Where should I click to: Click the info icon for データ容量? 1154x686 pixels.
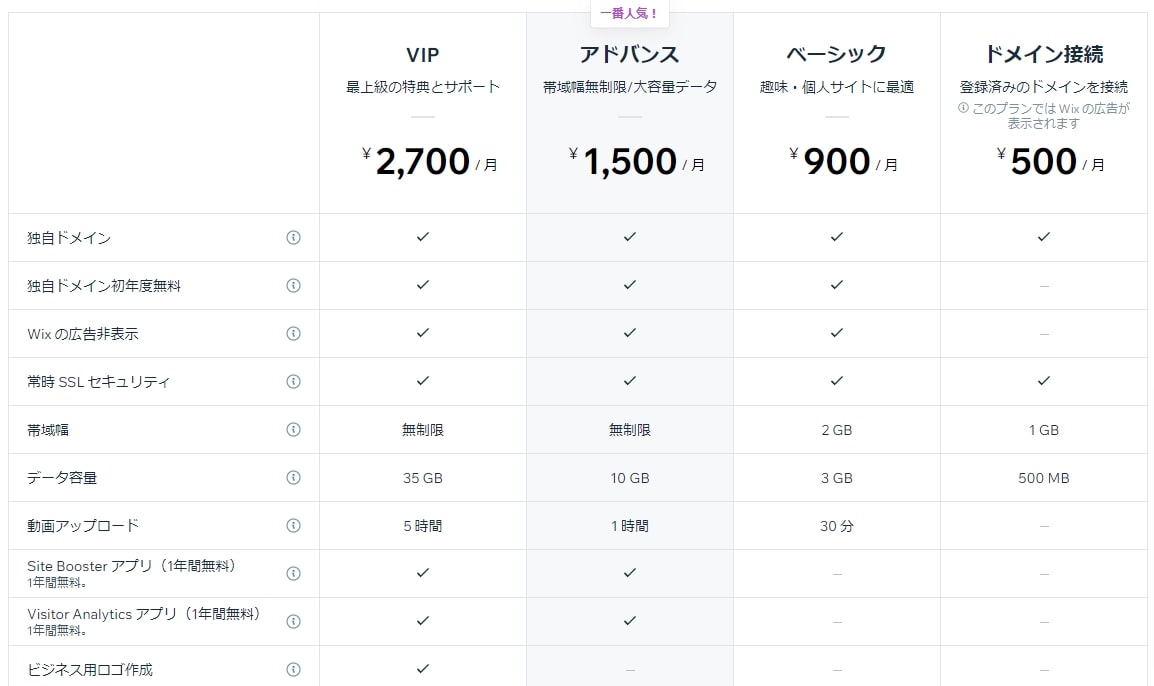[293, 477]
